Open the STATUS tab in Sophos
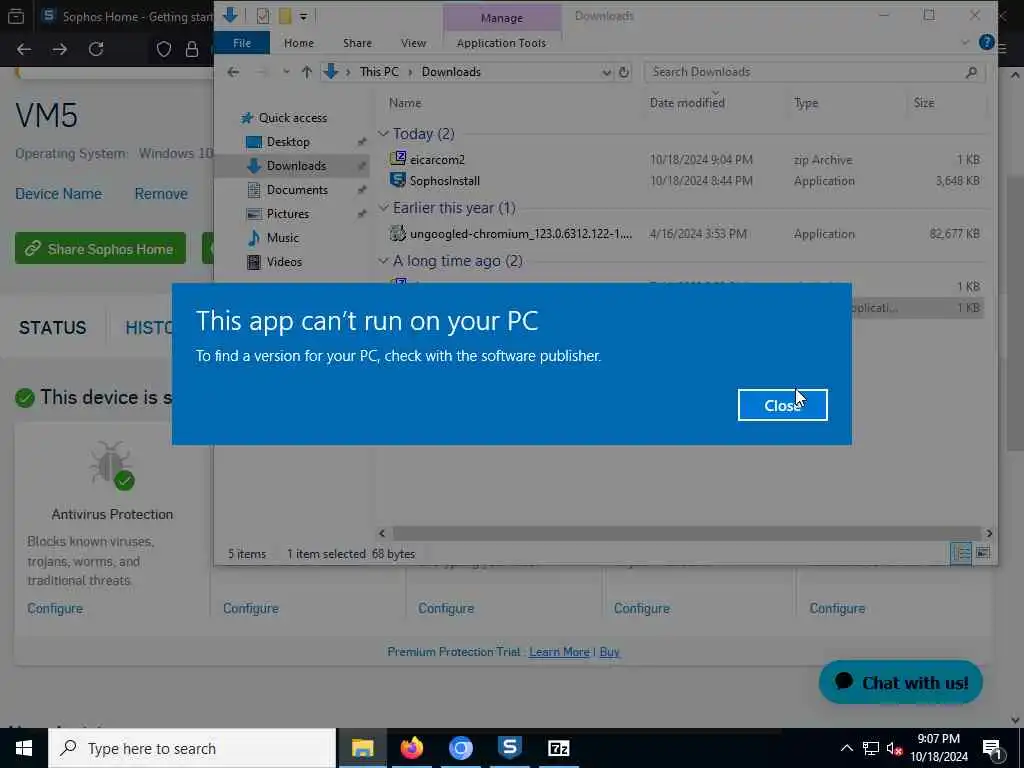The width and height of the screenshot is (1024, 768). [x=52, y=327]
